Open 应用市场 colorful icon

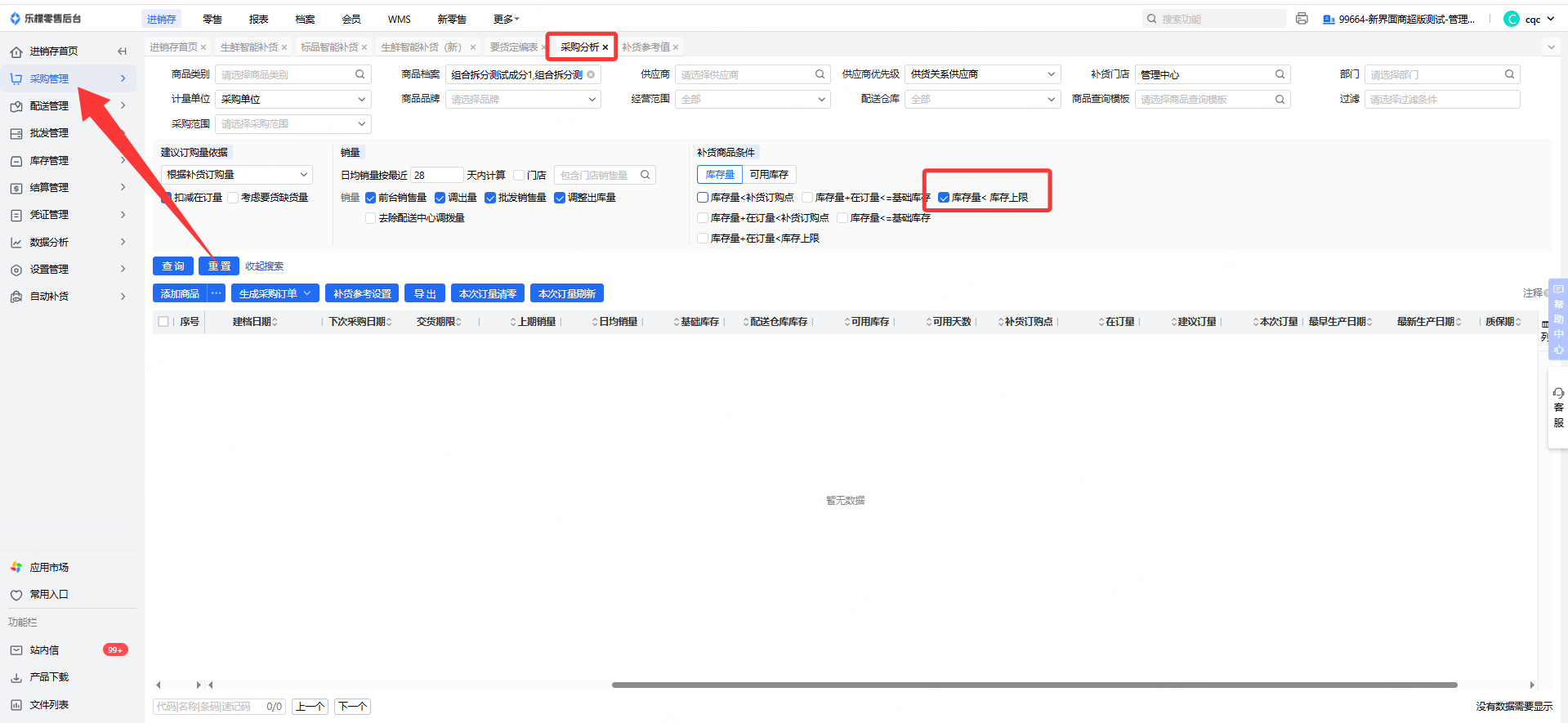[16, 567]
